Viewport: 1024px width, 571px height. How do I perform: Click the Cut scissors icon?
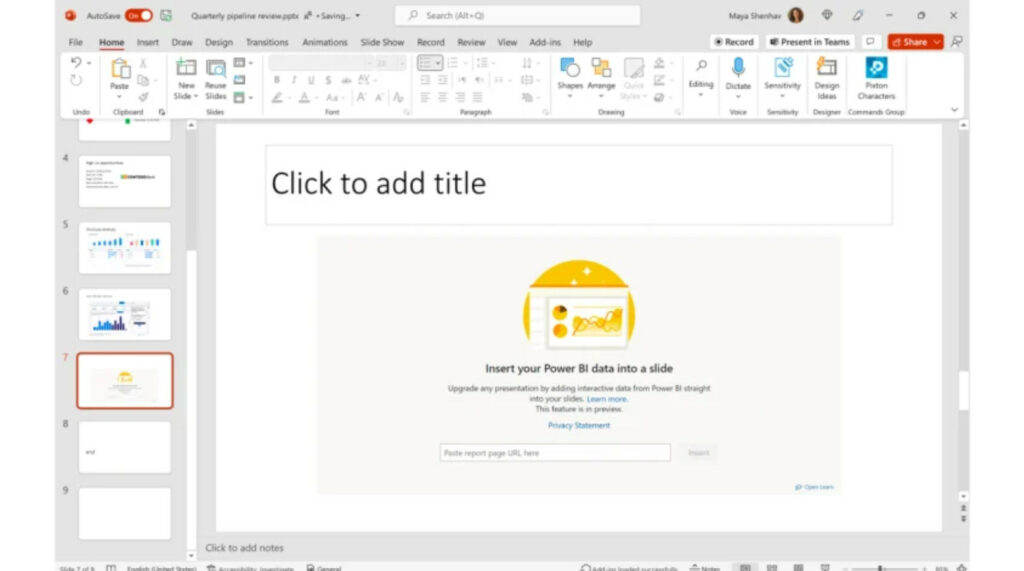point(143,63)
